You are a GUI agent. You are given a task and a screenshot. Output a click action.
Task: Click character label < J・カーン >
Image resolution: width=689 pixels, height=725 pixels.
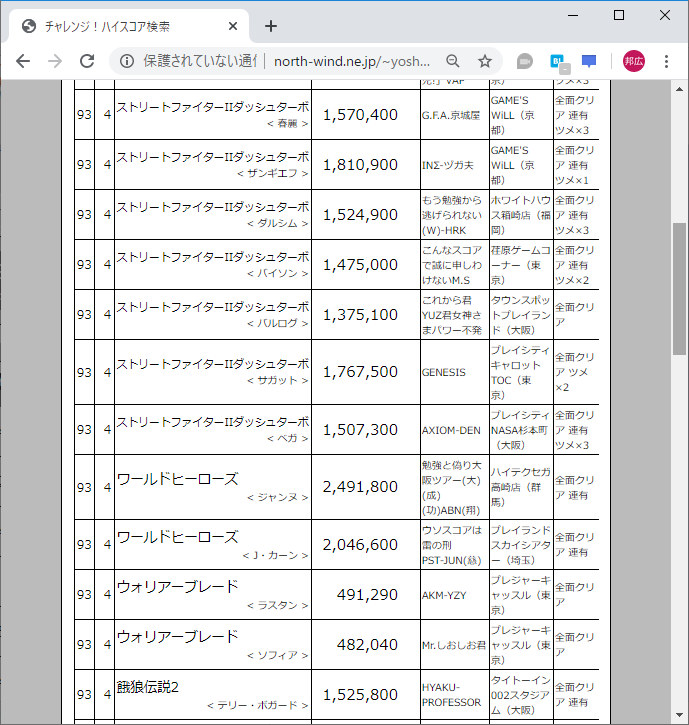pyautogui.click(x=275, y=555)
